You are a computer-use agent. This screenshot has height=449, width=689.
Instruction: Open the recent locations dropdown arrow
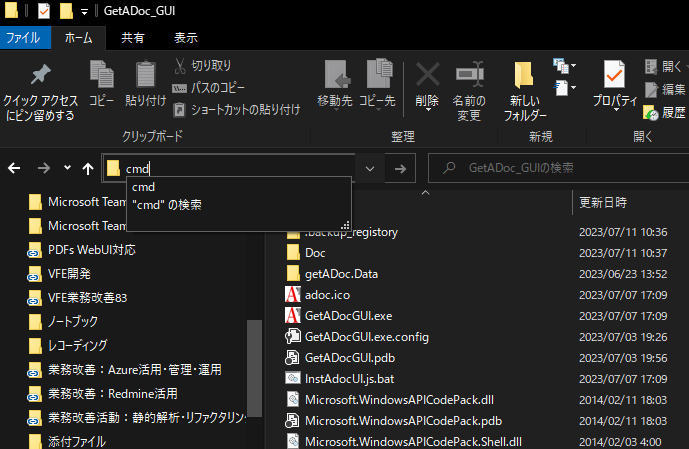coord(67,169)
